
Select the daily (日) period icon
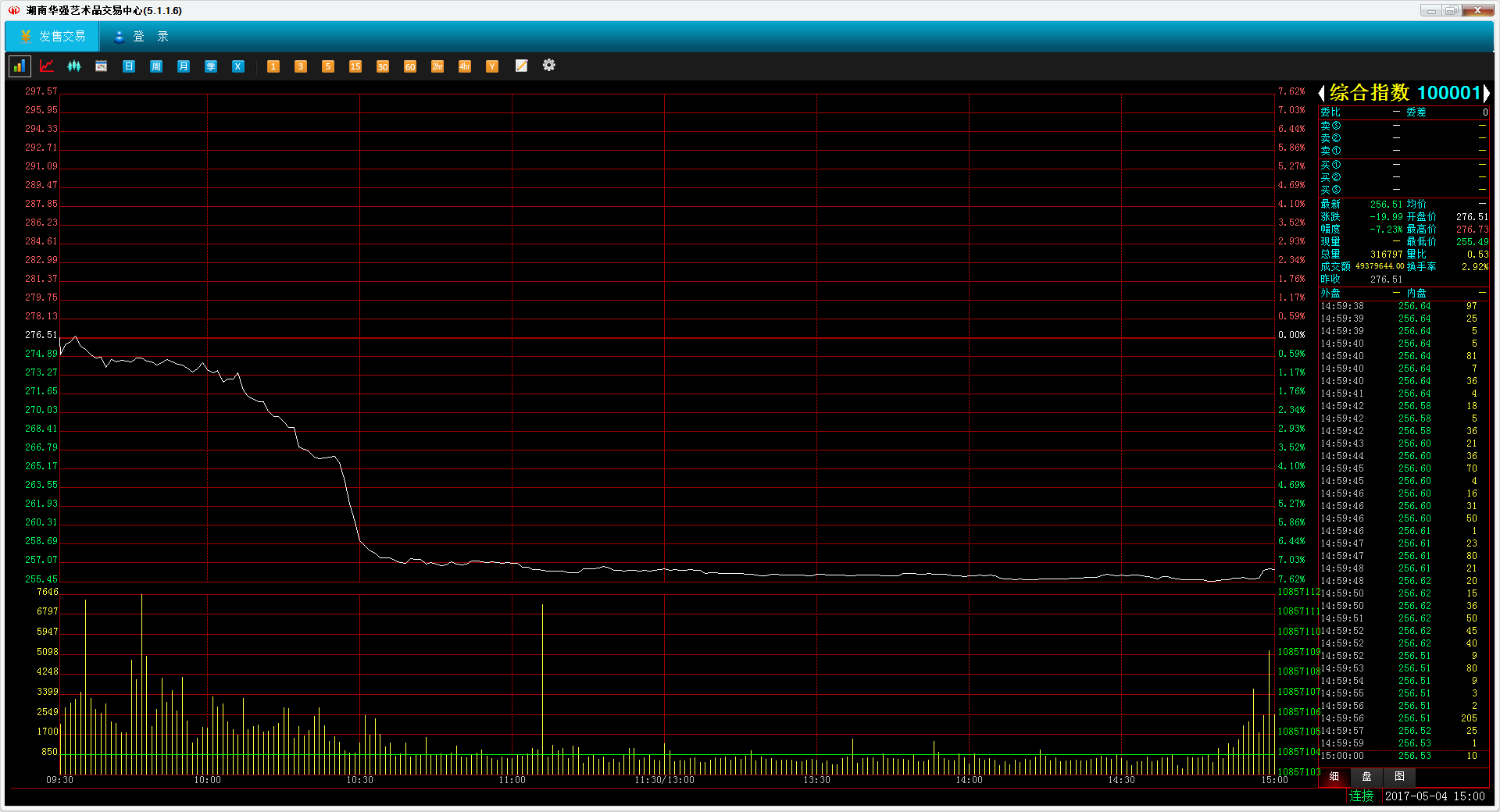[x=129, y=66]
